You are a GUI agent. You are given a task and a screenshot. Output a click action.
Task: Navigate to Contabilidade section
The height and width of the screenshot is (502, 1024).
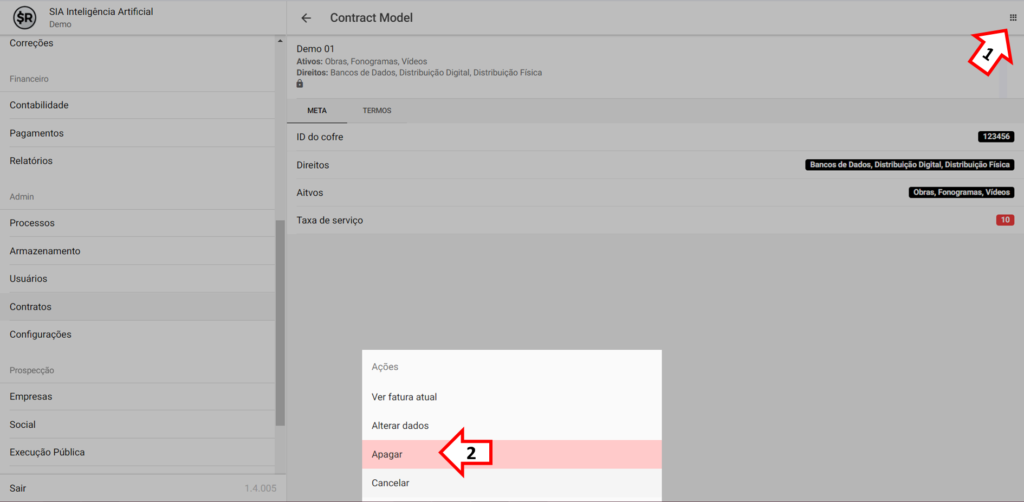[x=39, y=105]
